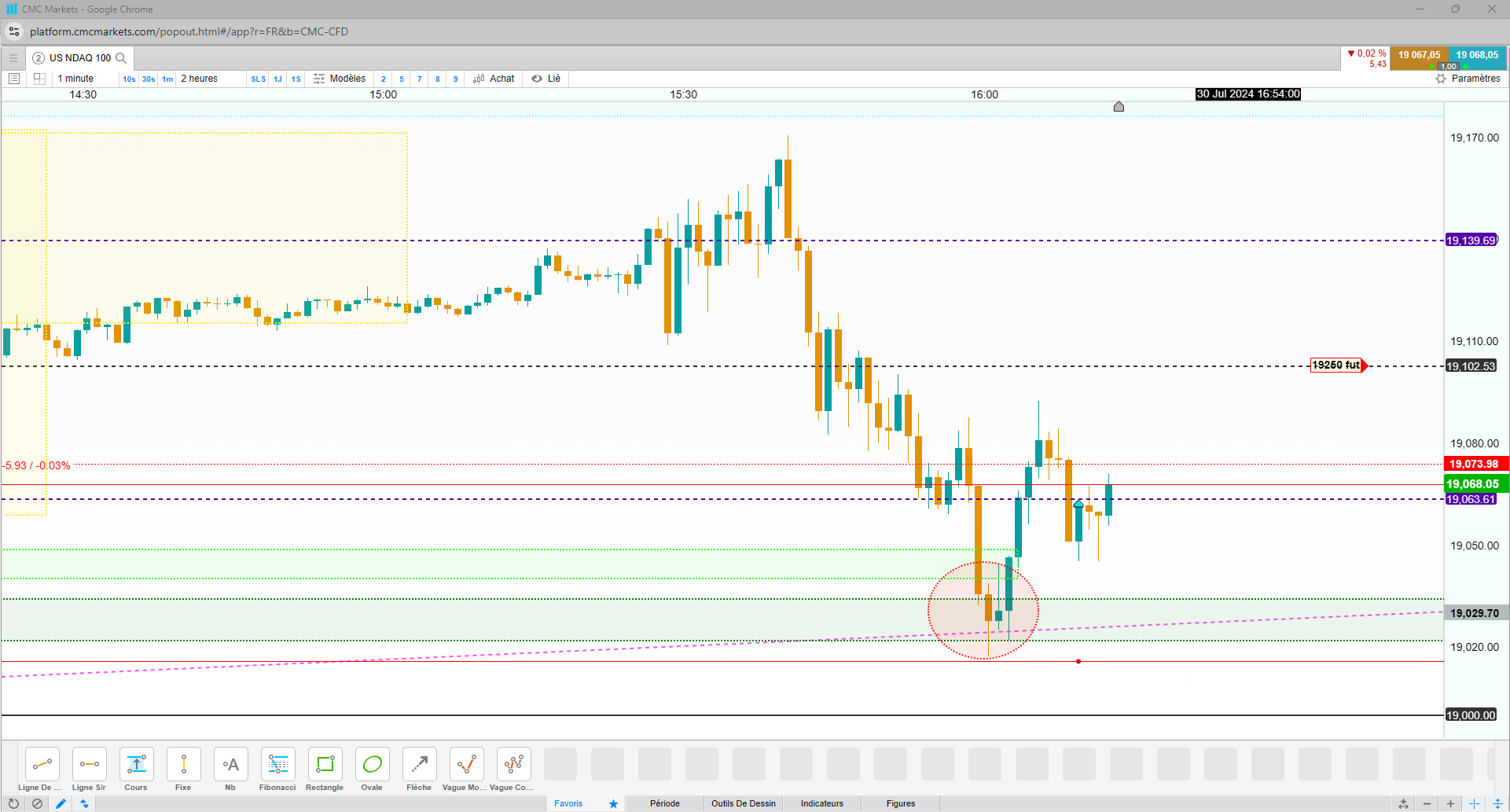Open the 2 heures period dropdown
The image size is (1510, 812).
[x=200, y=79]
